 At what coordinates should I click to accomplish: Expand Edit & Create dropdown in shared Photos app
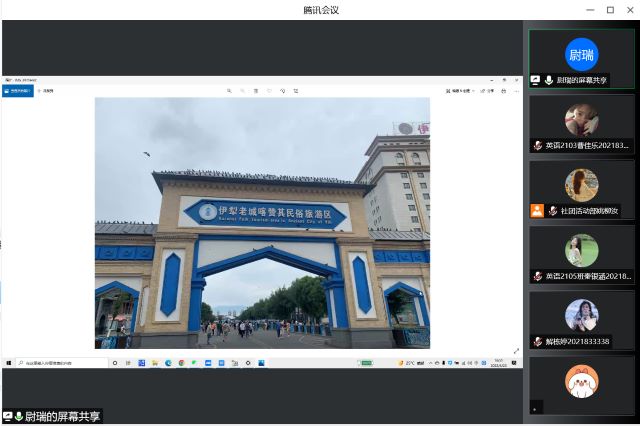tap(460, 91)
